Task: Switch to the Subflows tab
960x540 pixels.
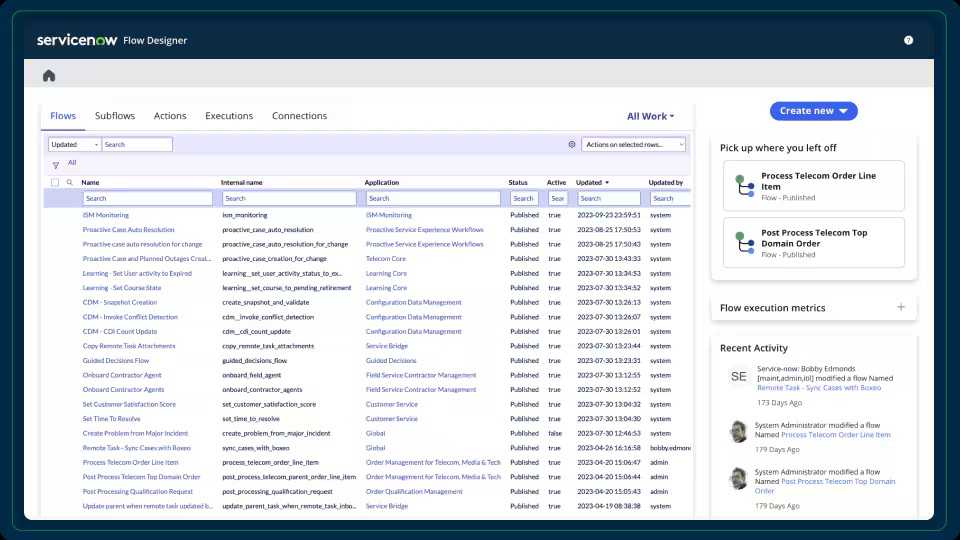Action: [x=115, y=116]
